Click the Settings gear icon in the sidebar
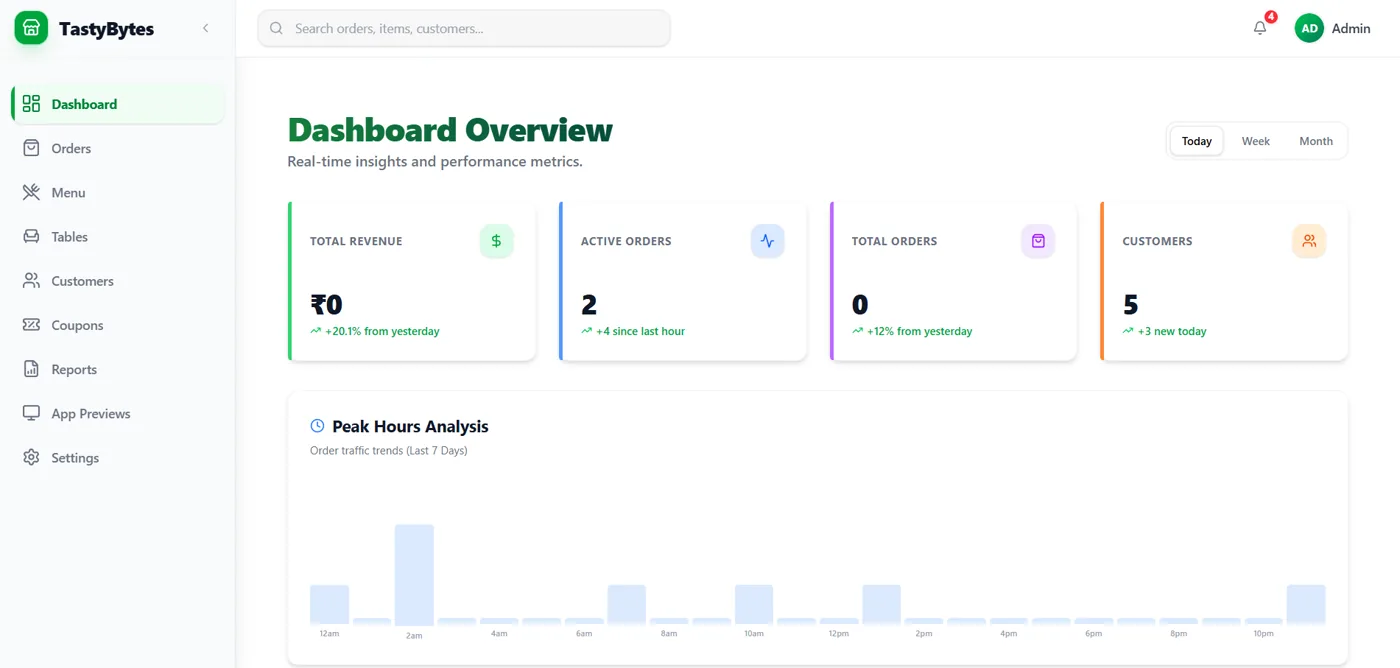This screenshot has height=668, width=1400. click(x=31, y=457)
